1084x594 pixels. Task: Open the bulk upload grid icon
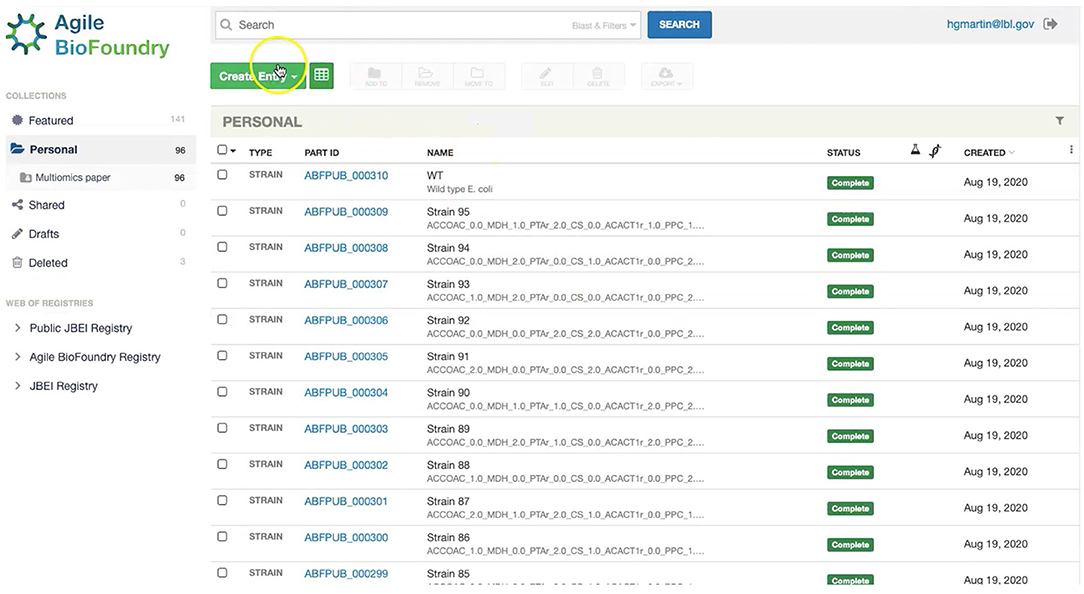pos(321,75)
